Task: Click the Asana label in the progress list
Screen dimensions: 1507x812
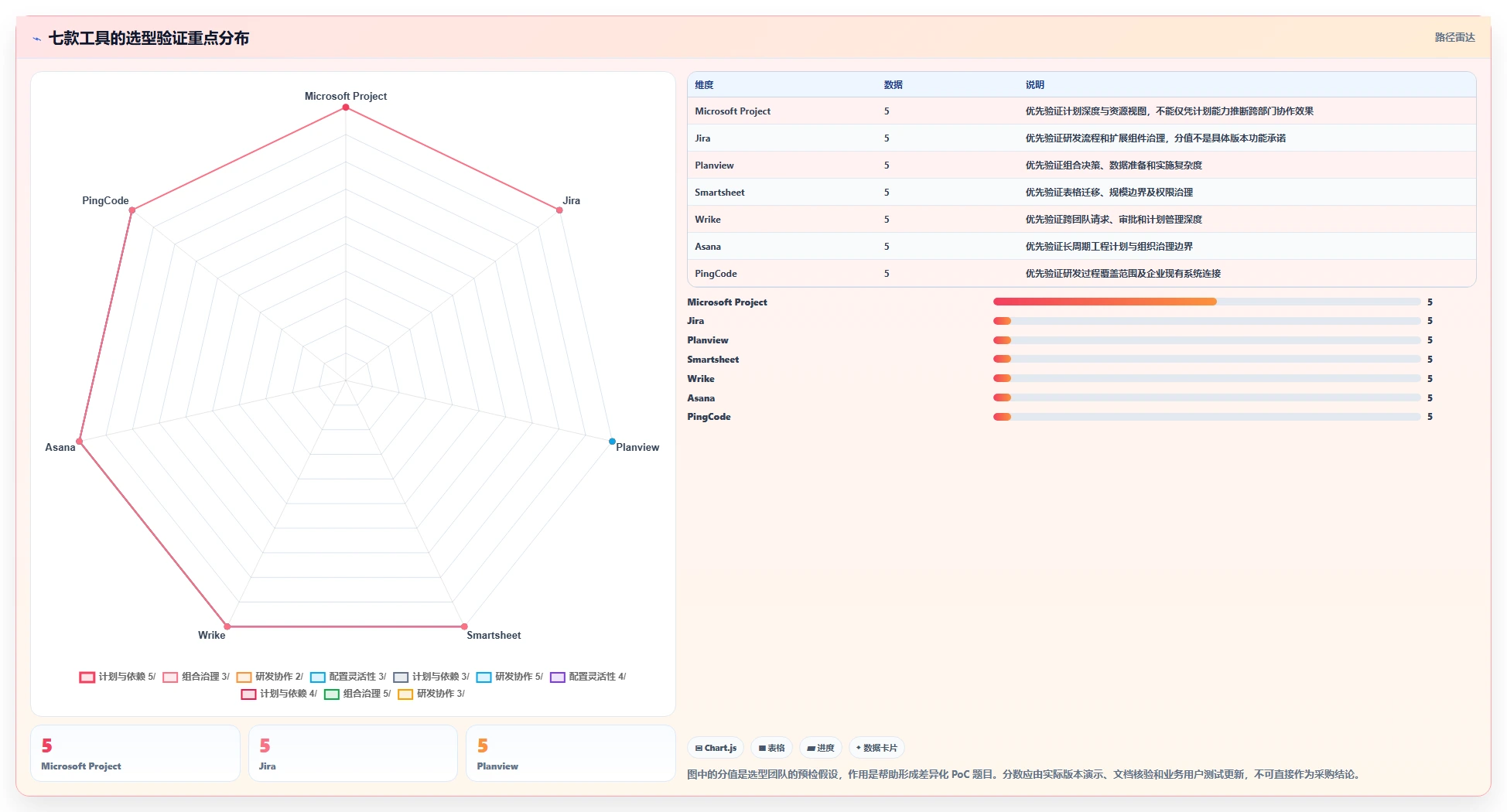Action: click(701, 398)
